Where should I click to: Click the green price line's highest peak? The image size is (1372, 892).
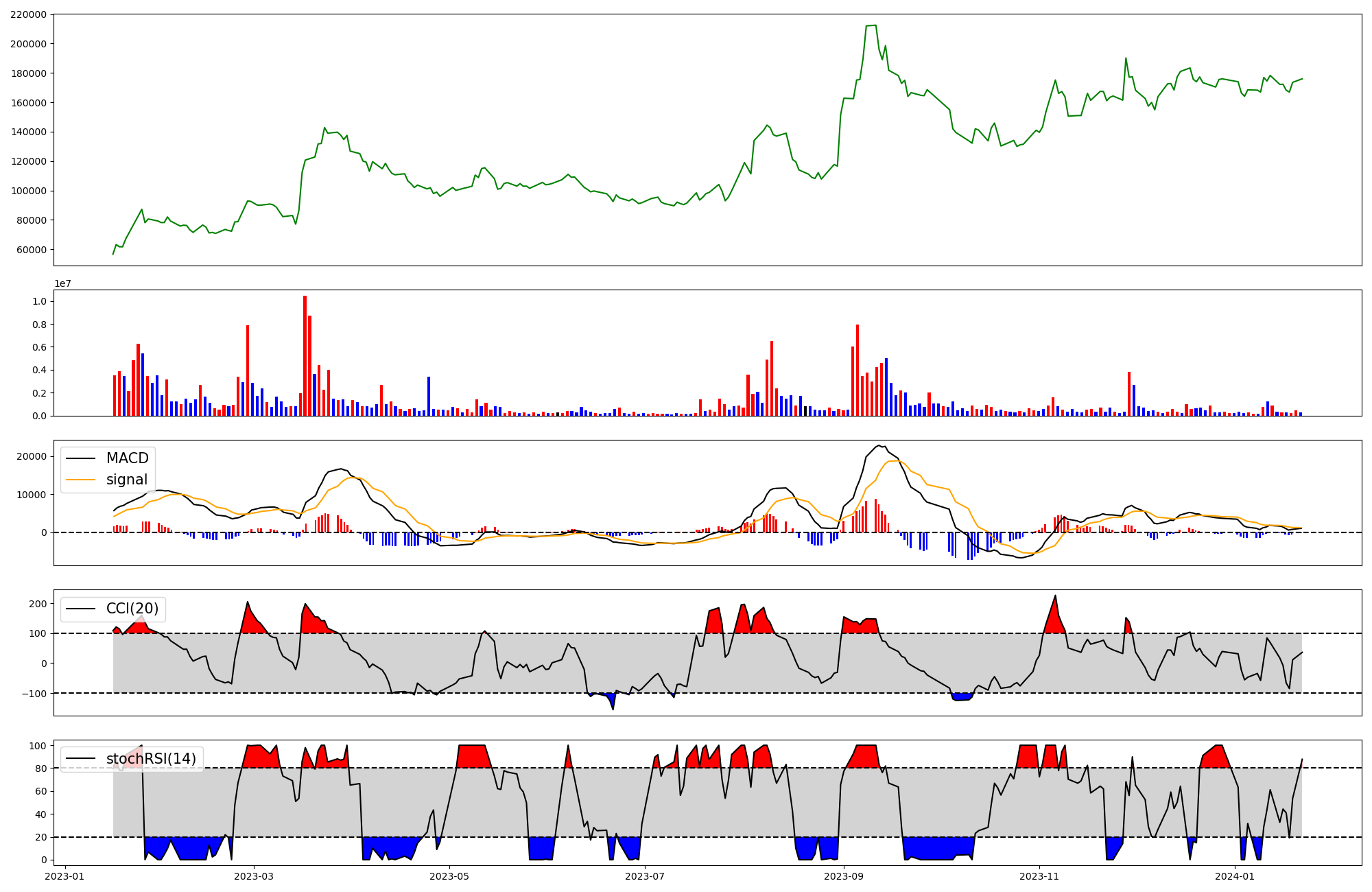click(x=875, y=25)
